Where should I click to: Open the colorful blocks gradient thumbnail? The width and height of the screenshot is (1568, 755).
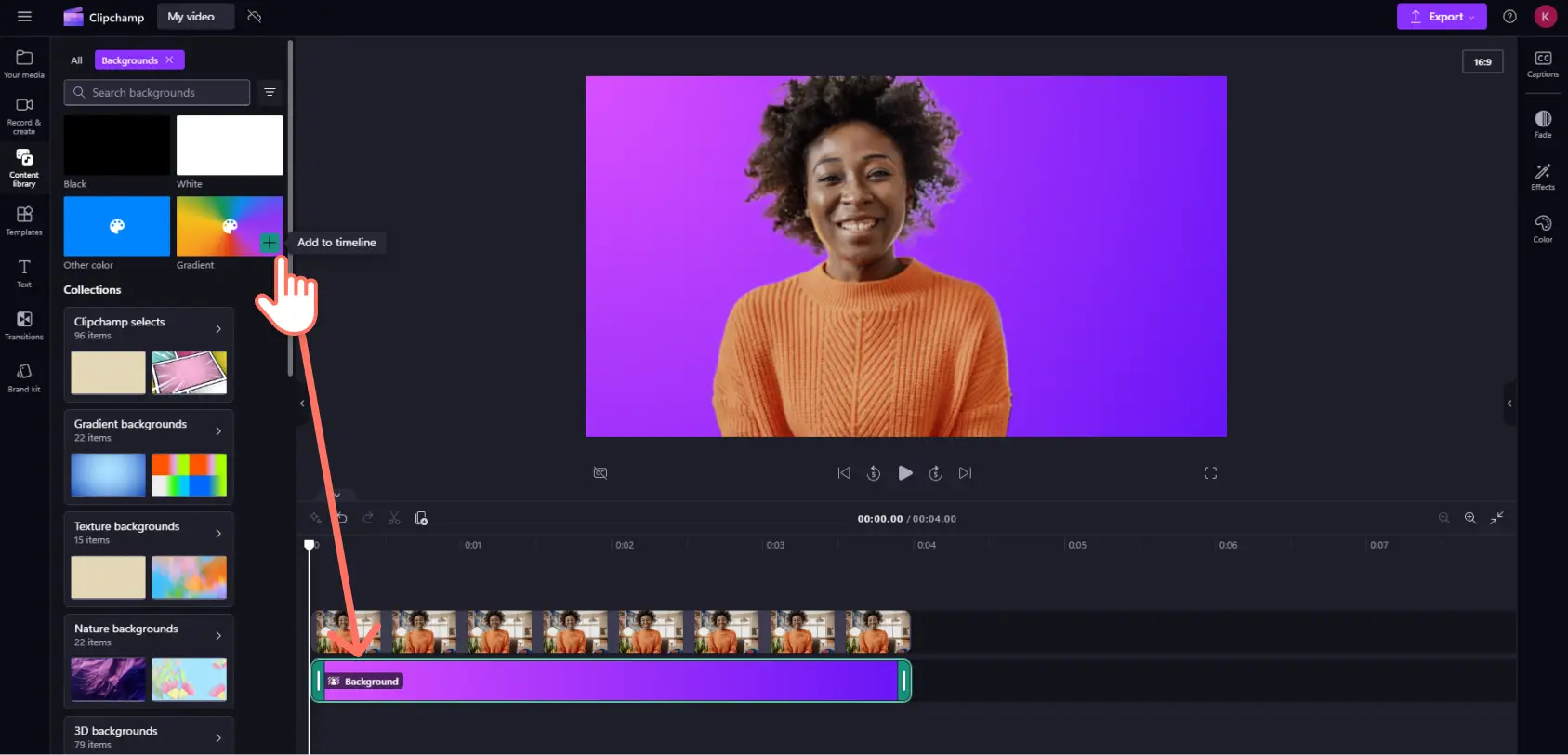[190, 475]
